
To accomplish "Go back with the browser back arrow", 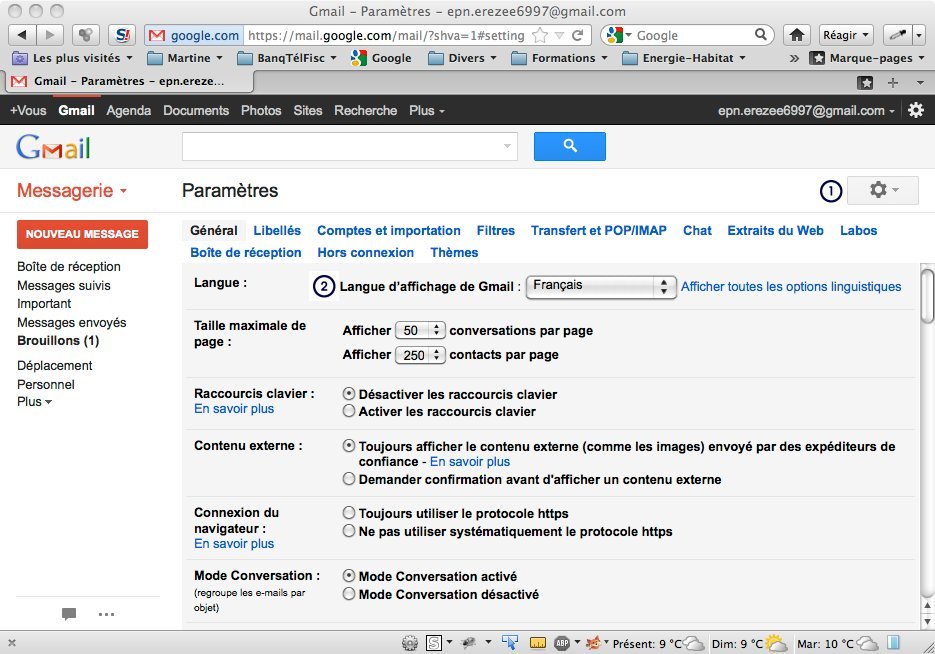I will point(22,35).
